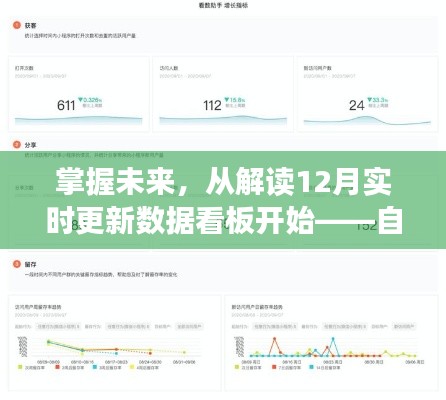Click the yellow 4周后留存率 legend color square
Viewport: 446px width, 400px height.
click(133, 367)
